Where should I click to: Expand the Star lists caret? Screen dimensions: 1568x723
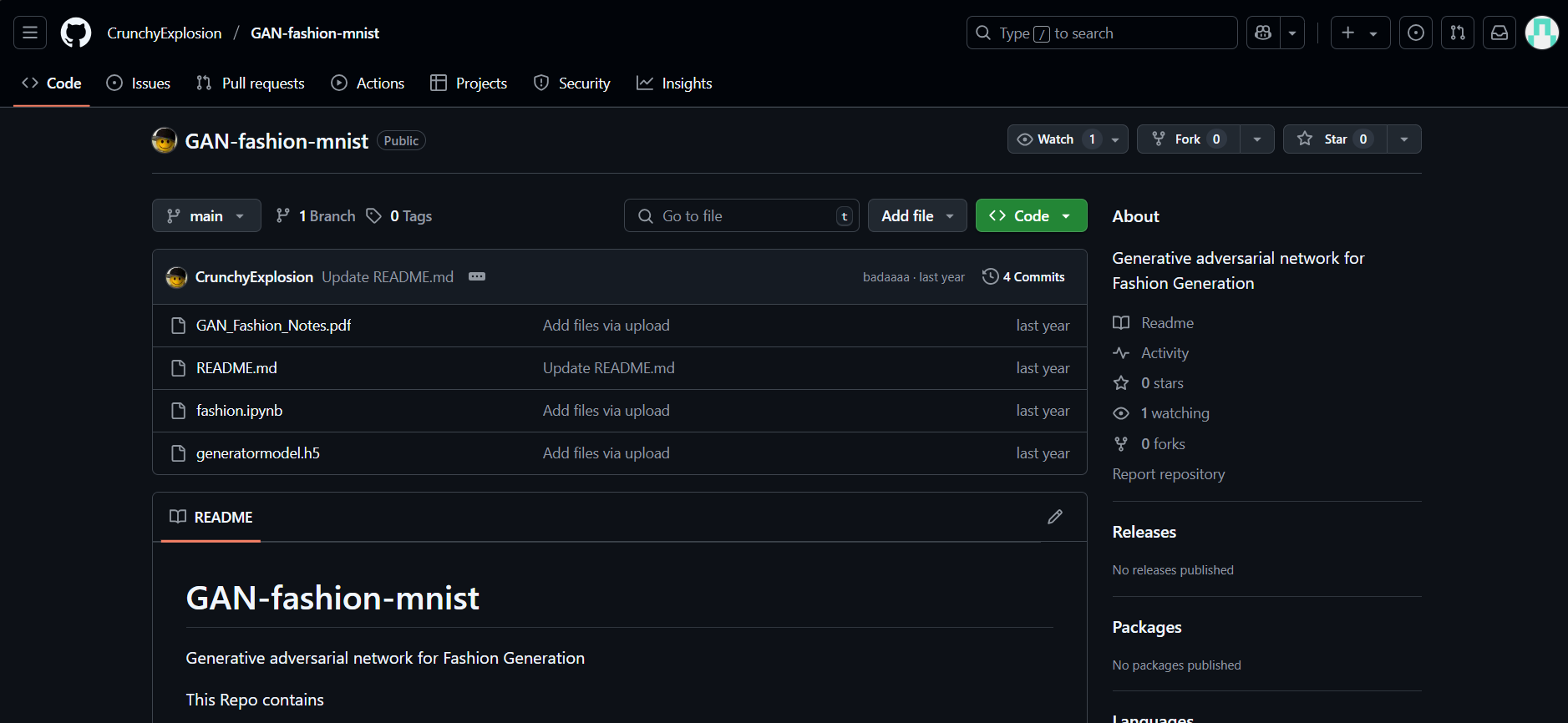click(1404, 139)
